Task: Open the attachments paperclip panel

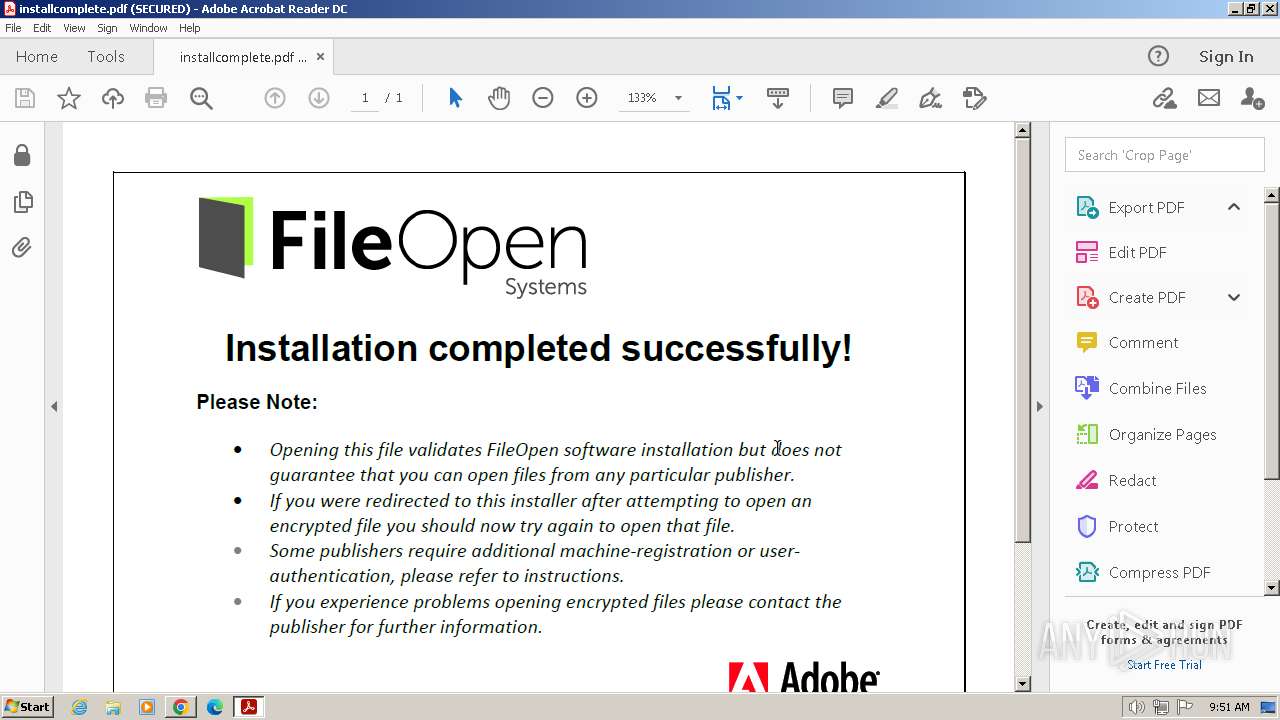Action: pos(22,247)
